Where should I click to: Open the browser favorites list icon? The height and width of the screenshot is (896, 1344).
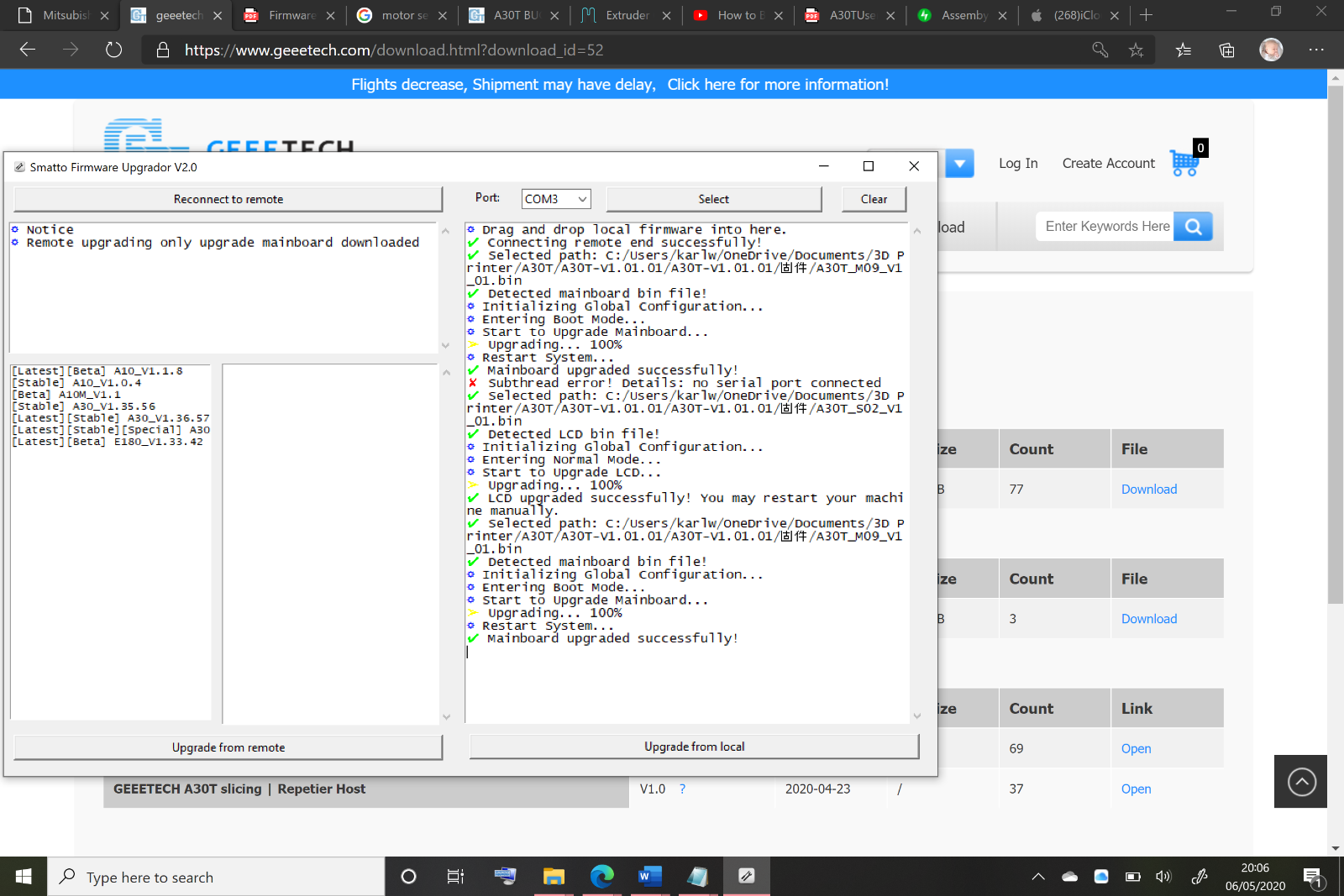1184,50
